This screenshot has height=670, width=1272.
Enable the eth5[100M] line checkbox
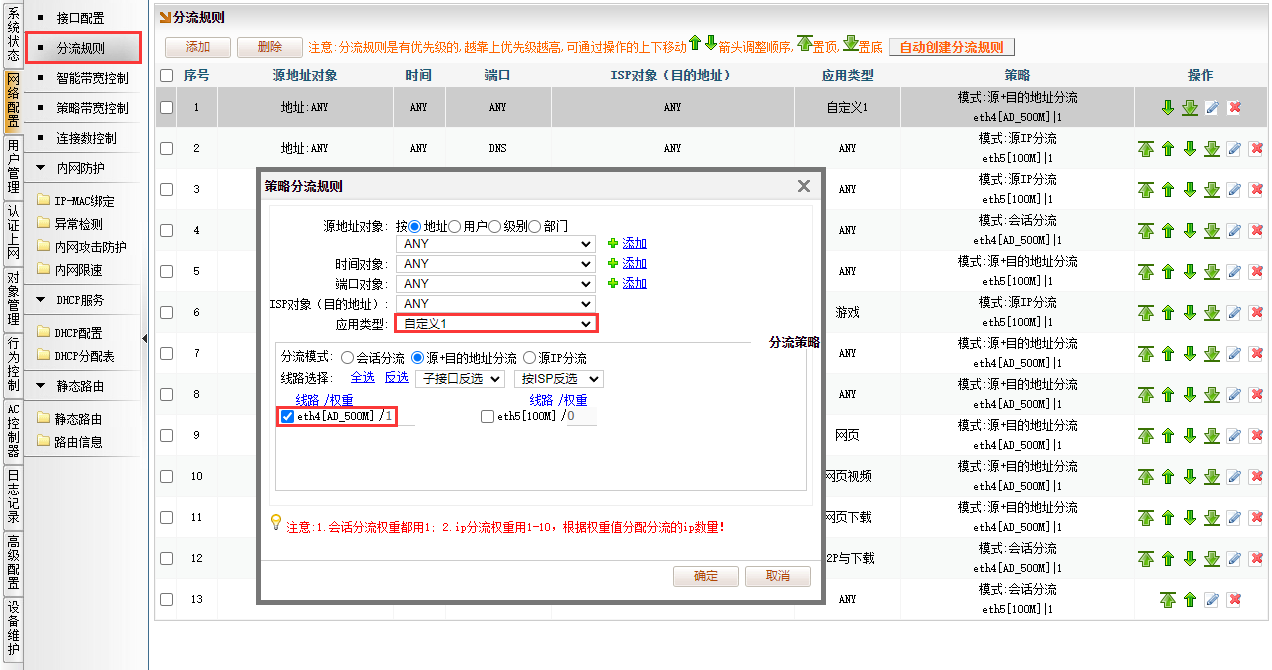(x=488, y=416)
